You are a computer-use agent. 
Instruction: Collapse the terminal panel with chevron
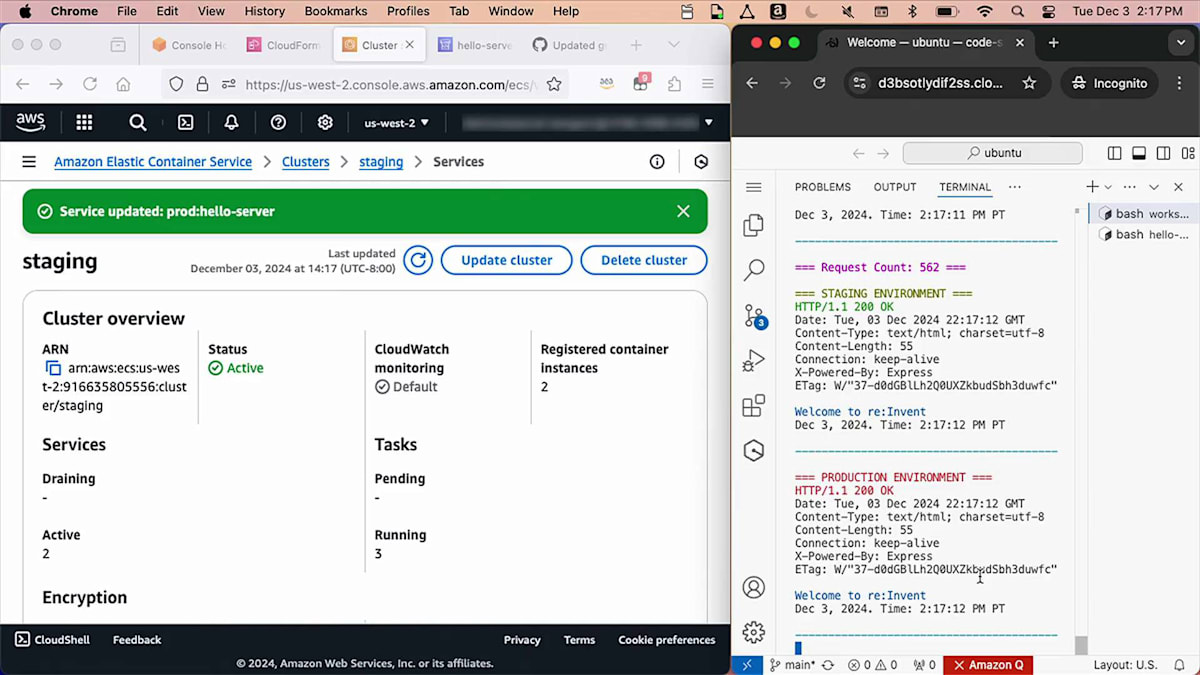1154,187
